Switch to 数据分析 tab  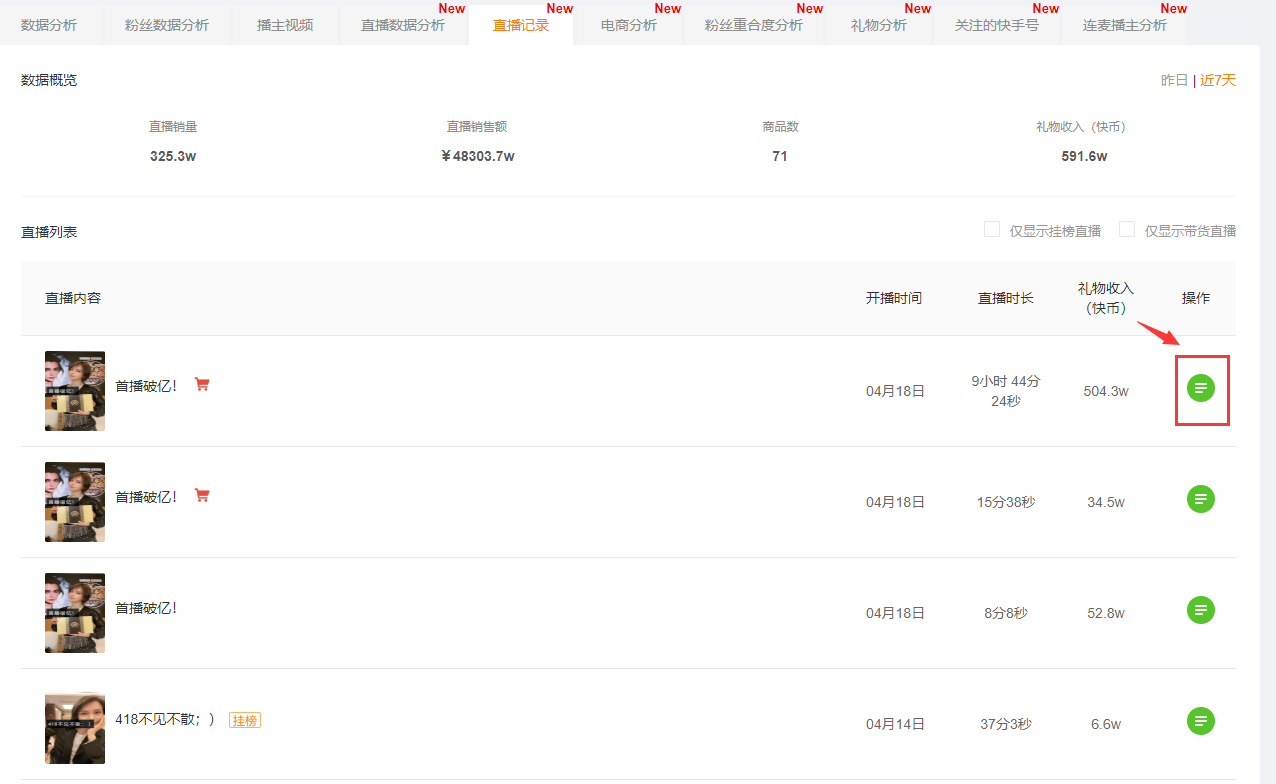point(49,25)
